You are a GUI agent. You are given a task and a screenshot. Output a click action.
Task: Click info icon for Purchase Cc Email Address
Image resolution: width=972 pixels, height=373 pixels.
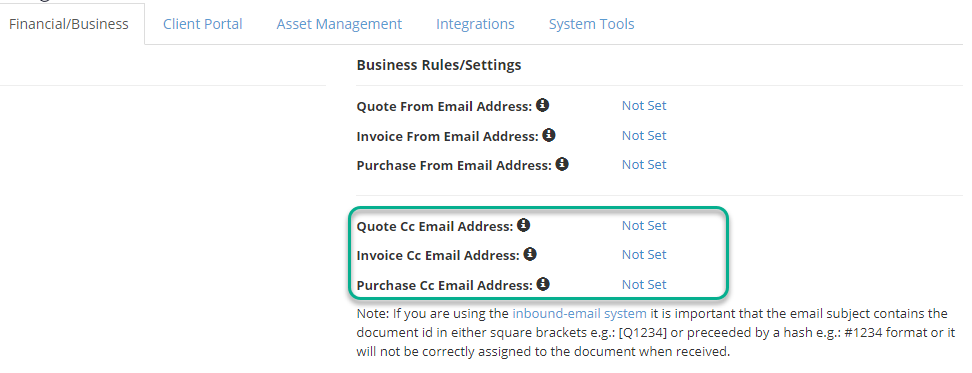(x=543, y=284)
